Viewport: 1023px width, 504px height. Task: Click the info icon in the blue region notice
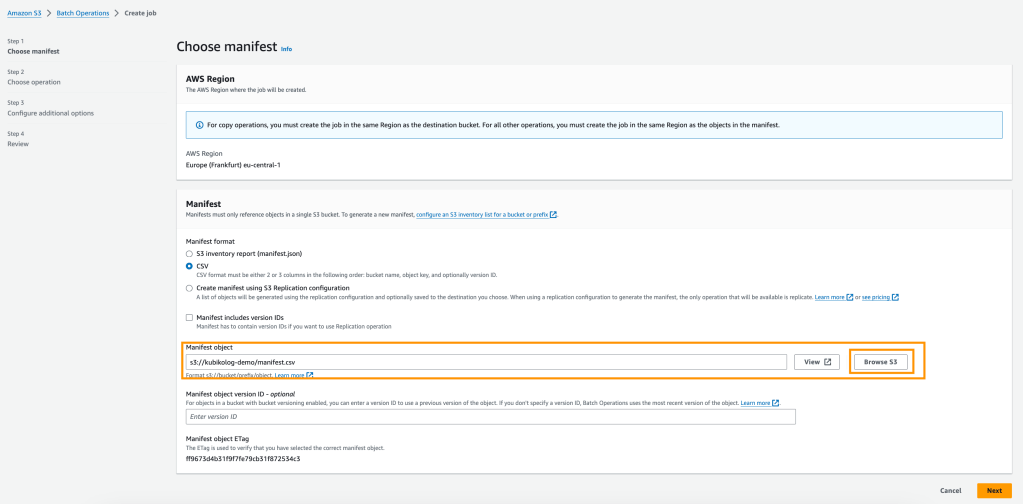pyautogui.click(x=197, y=125)
